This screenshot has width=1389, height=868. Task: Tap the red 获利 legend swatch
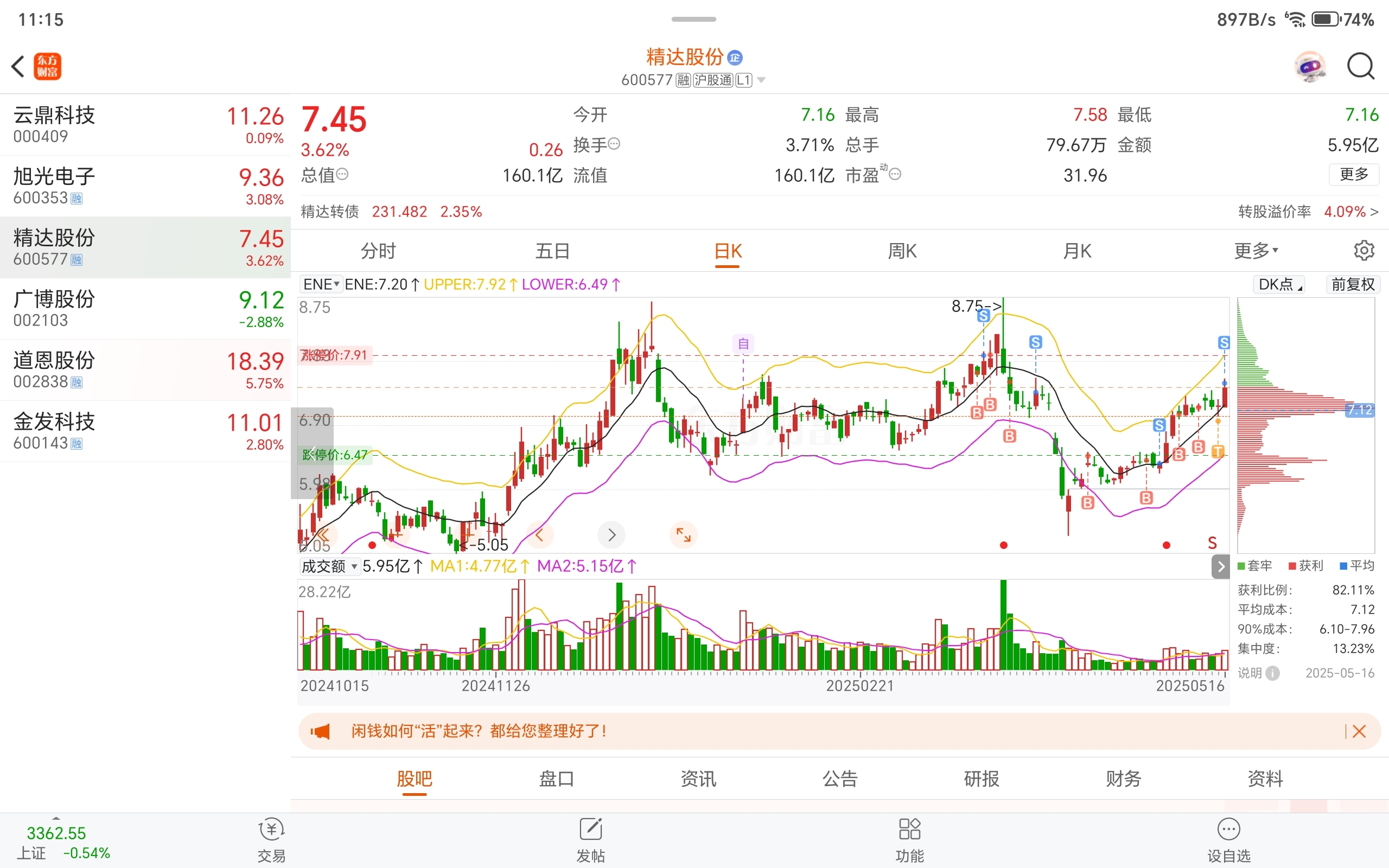pyautogui.click(x=1292, y=566)
